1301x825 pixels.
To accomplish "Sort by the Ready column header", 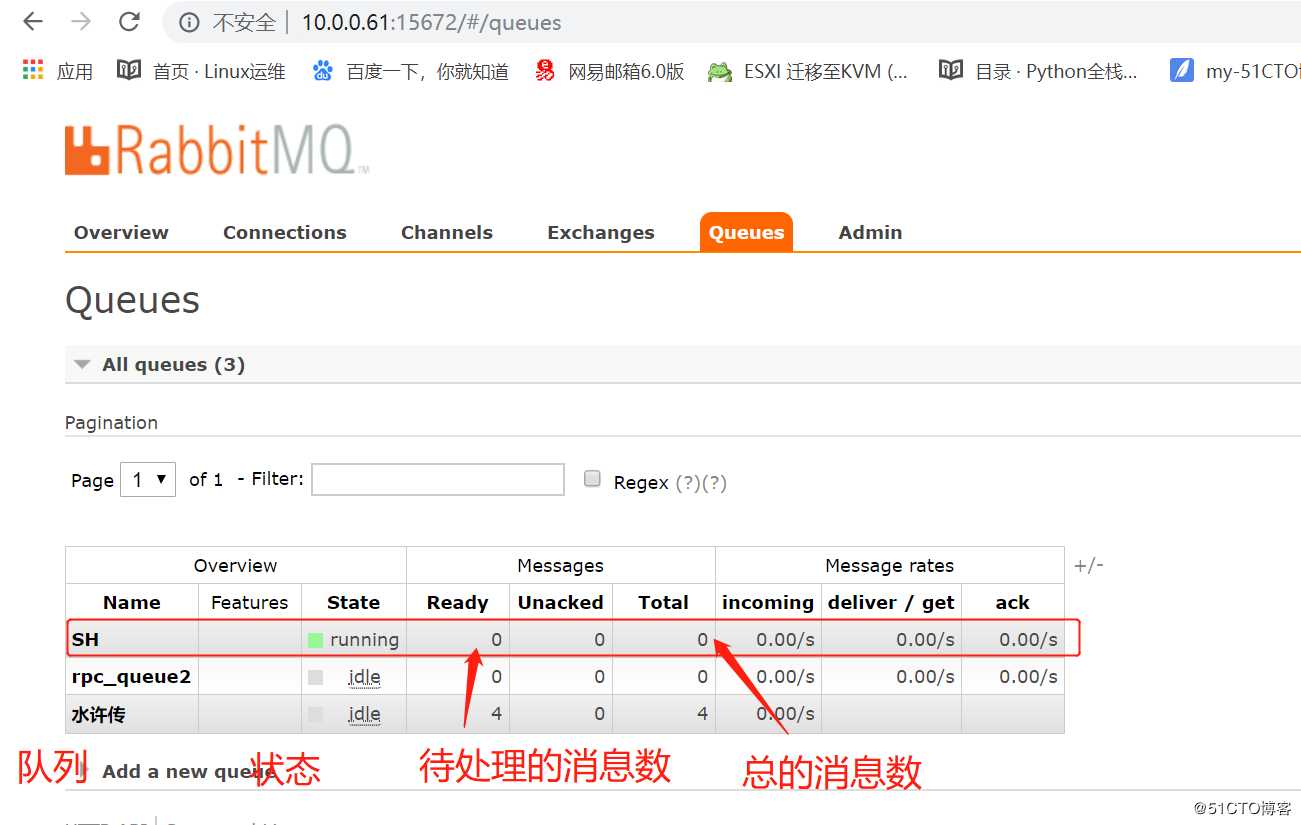I will (x=458, y=602).
